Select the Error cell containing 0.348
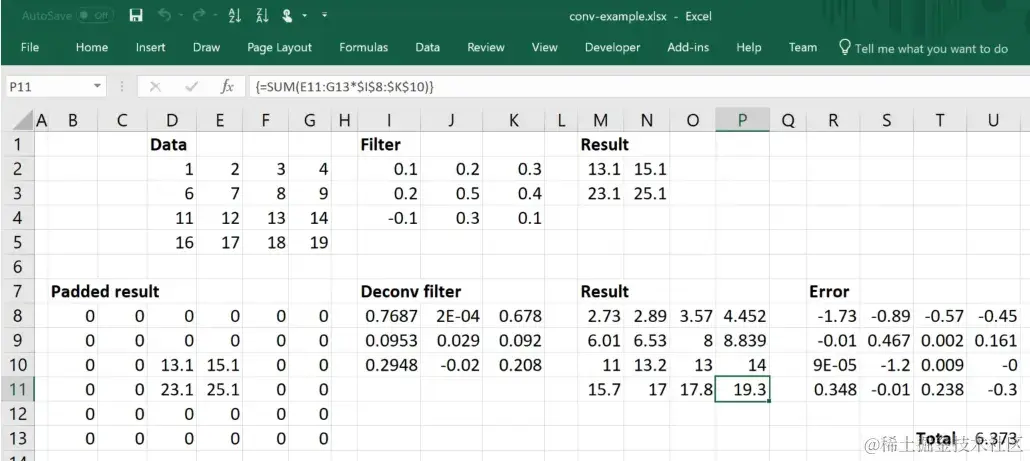Screen dimensions: 1030x461 point(833,389)
